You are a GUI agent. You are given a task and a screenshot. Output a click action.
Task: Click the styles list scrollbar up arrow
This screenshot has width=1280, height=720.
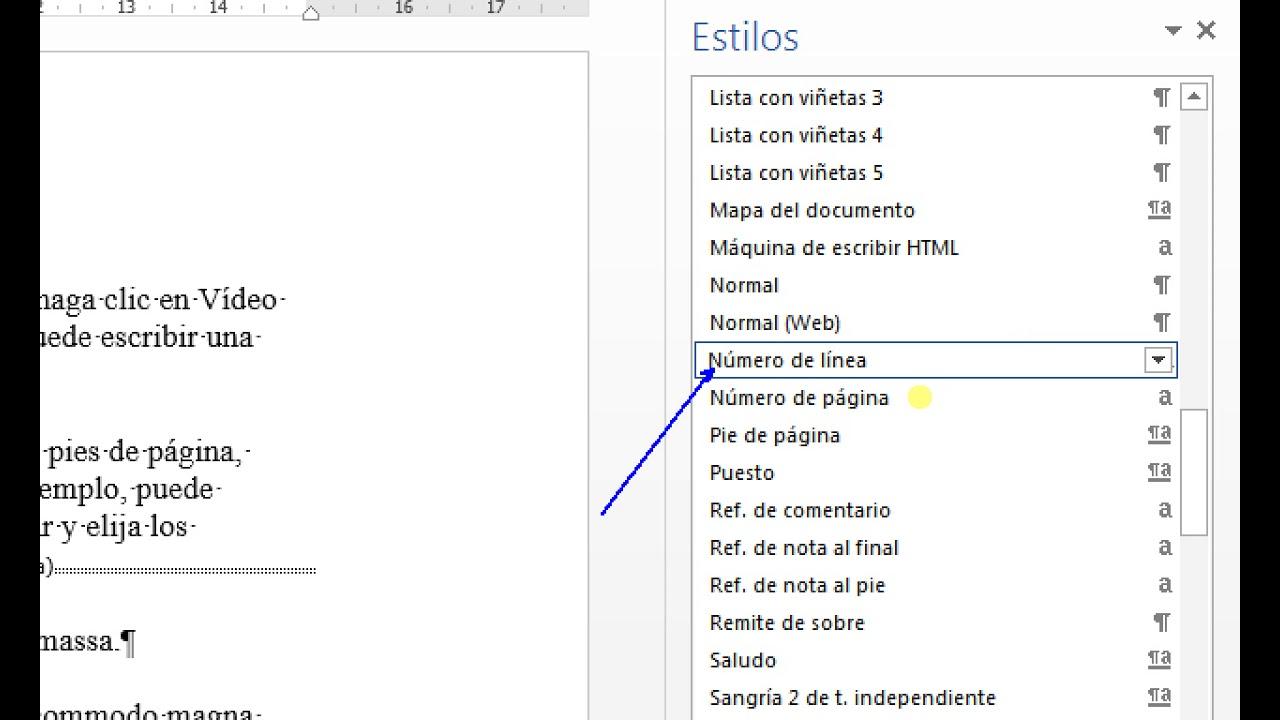pos(1193,97)
